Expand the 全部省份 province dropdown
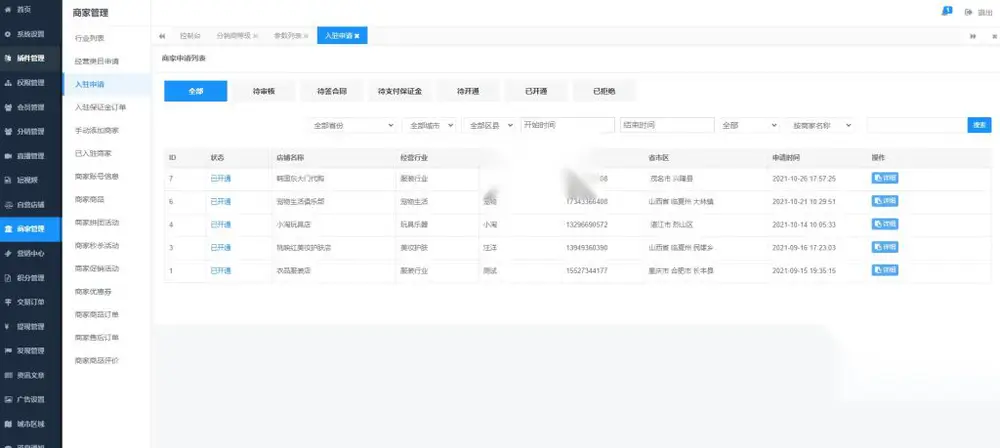This screenshot has width=1000, height=448. pos(353,126)
